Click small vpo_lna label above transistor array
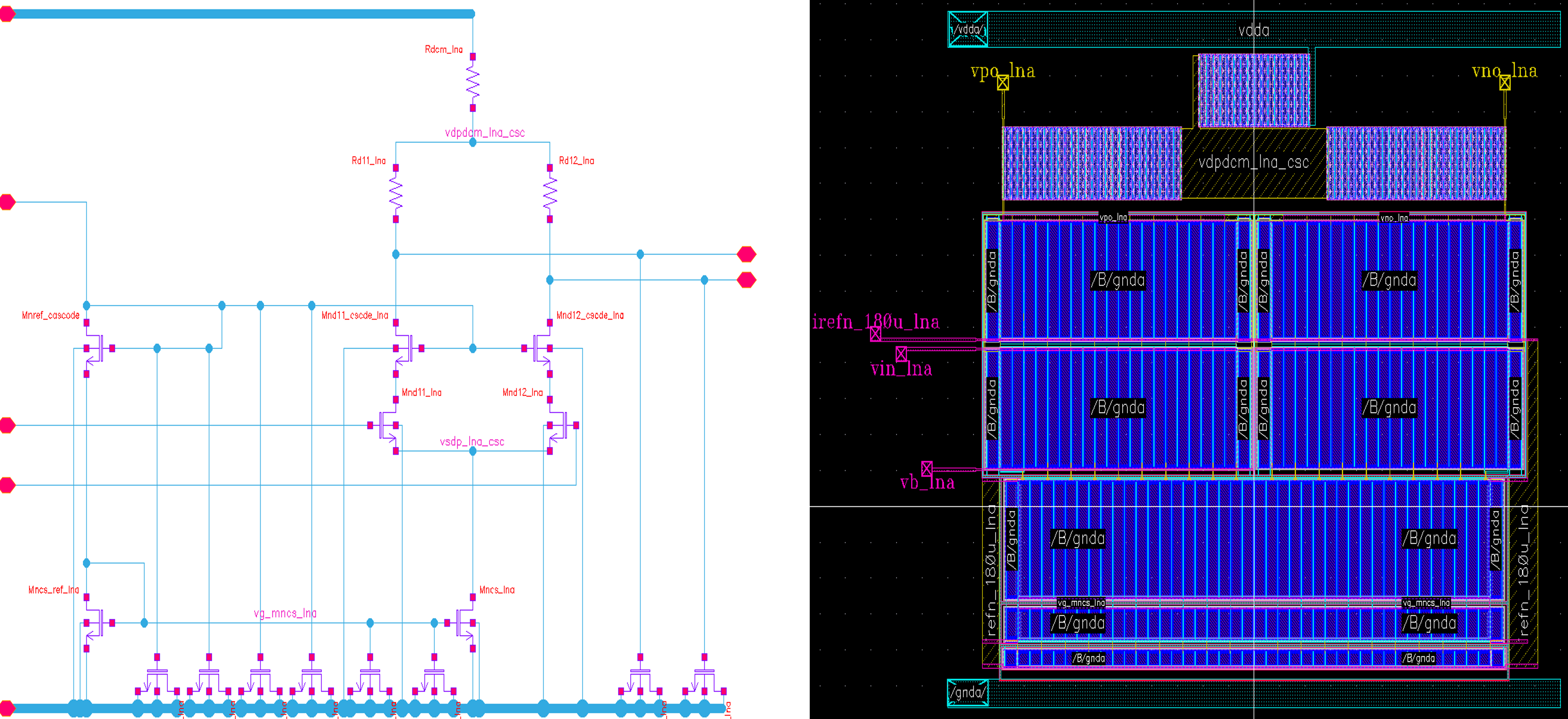The width and height of the screenshot is (1568, 719). [x=1113, y=217]
